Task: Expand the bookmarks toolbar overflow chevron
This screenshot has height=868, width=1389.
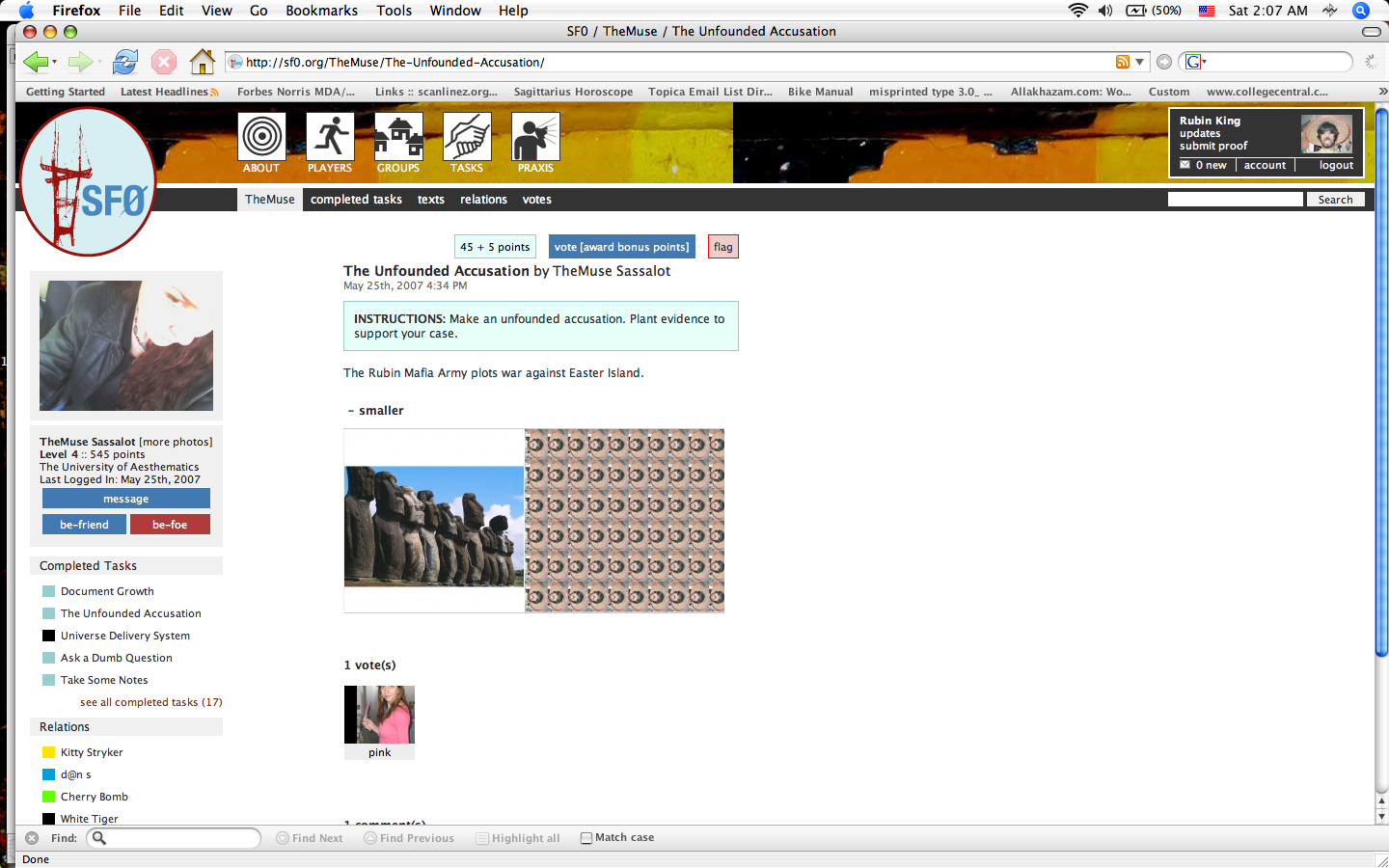Action: pyautogui.click(x=1381, y=92)
